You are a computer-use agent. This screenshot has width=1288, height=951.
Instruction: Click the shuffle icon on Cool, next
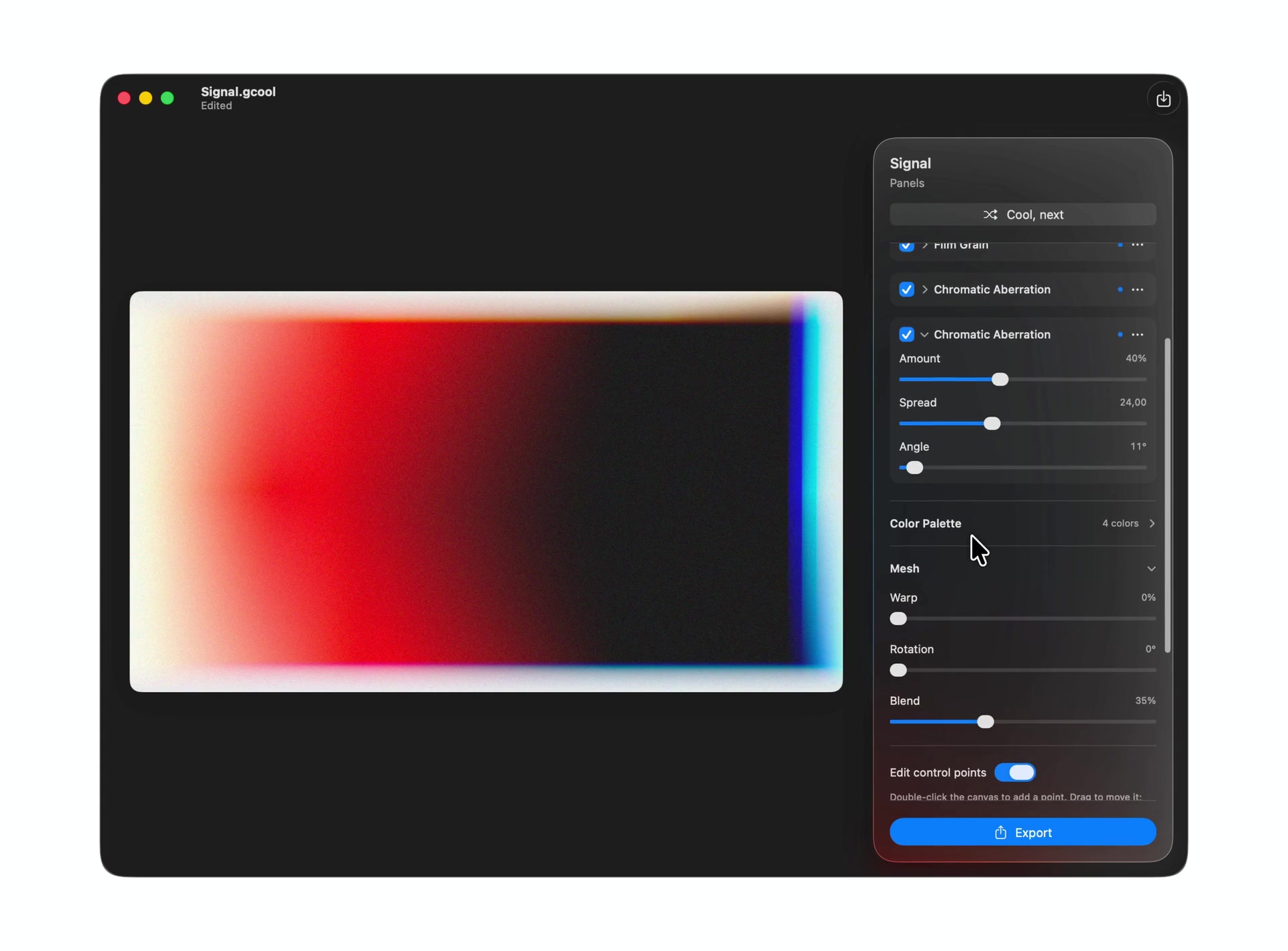point(990,215)
